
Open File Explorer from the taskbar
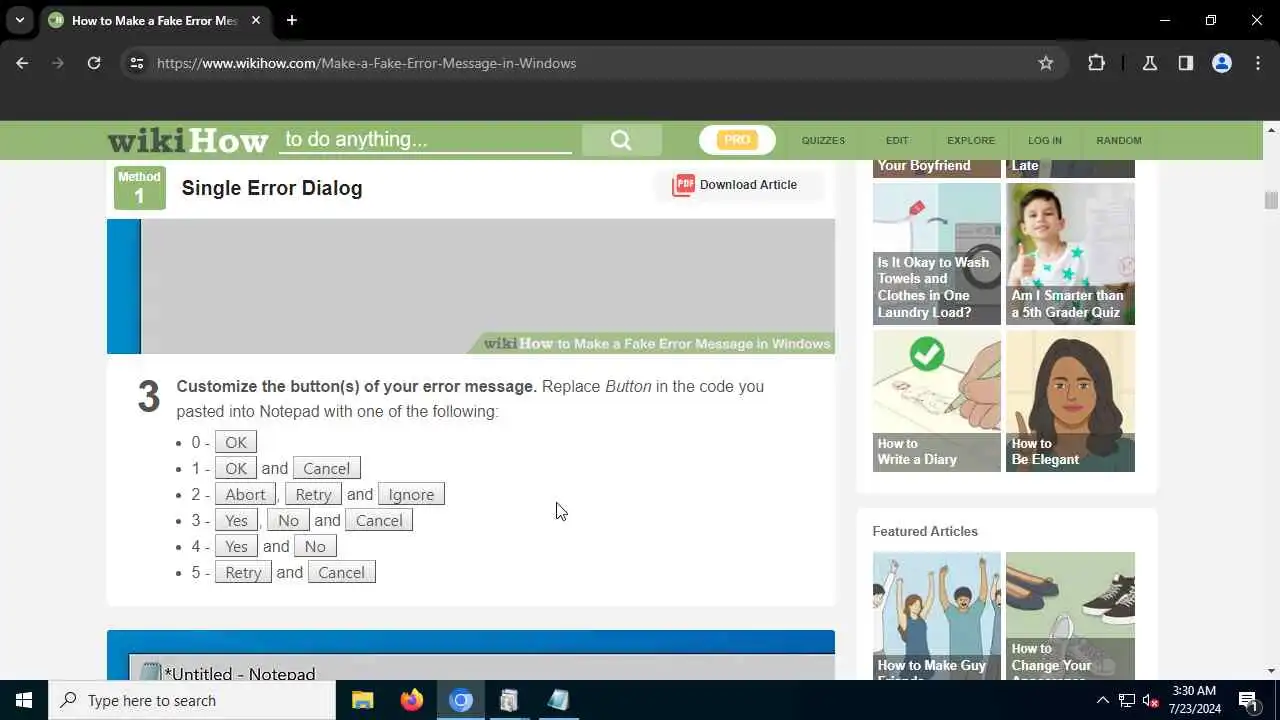click(x=363, y=700)
